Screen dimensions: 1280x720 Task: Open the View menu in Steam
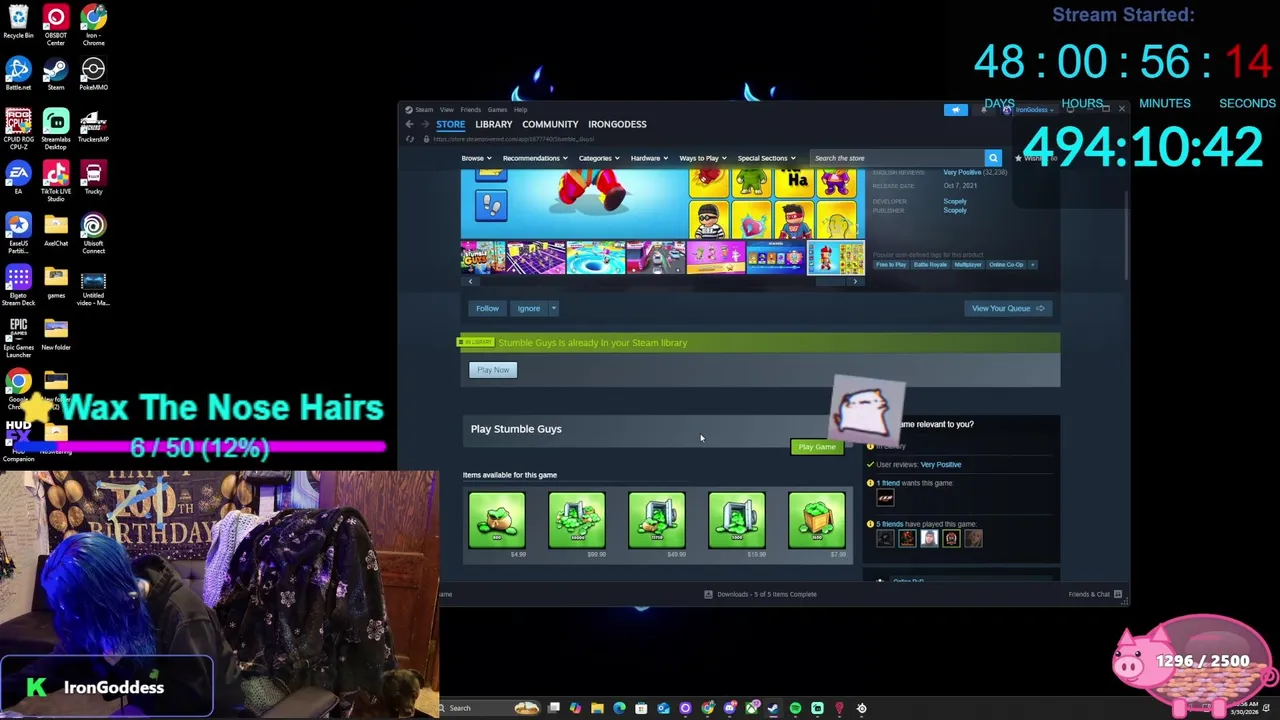(x=447, y=110)
